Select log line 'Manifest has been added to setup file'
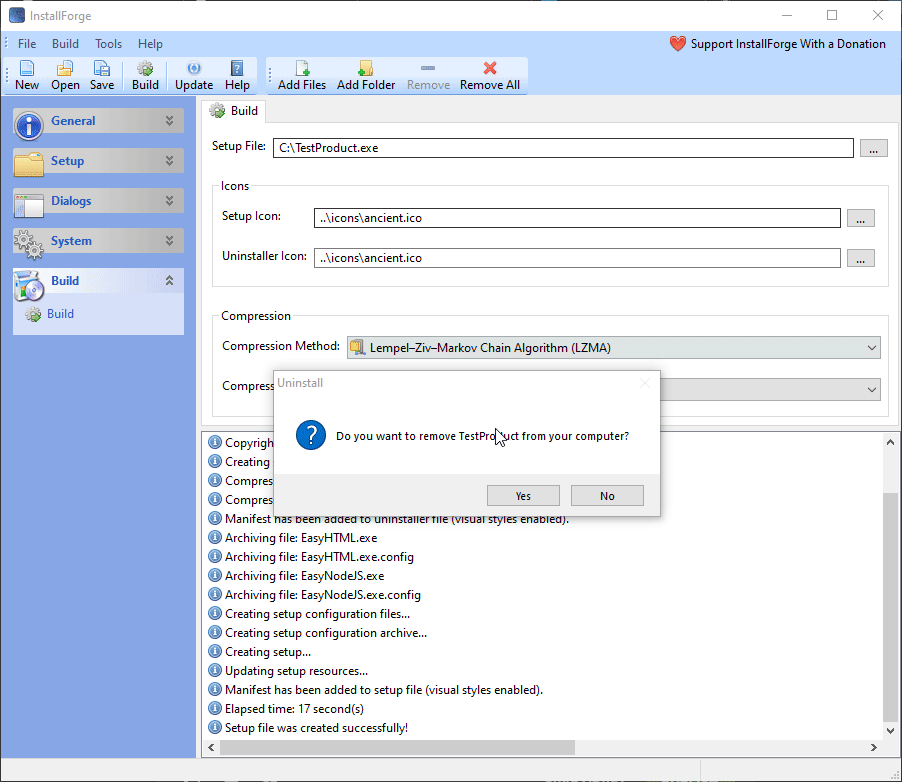902x782 pixels. (x=384, y=690)
